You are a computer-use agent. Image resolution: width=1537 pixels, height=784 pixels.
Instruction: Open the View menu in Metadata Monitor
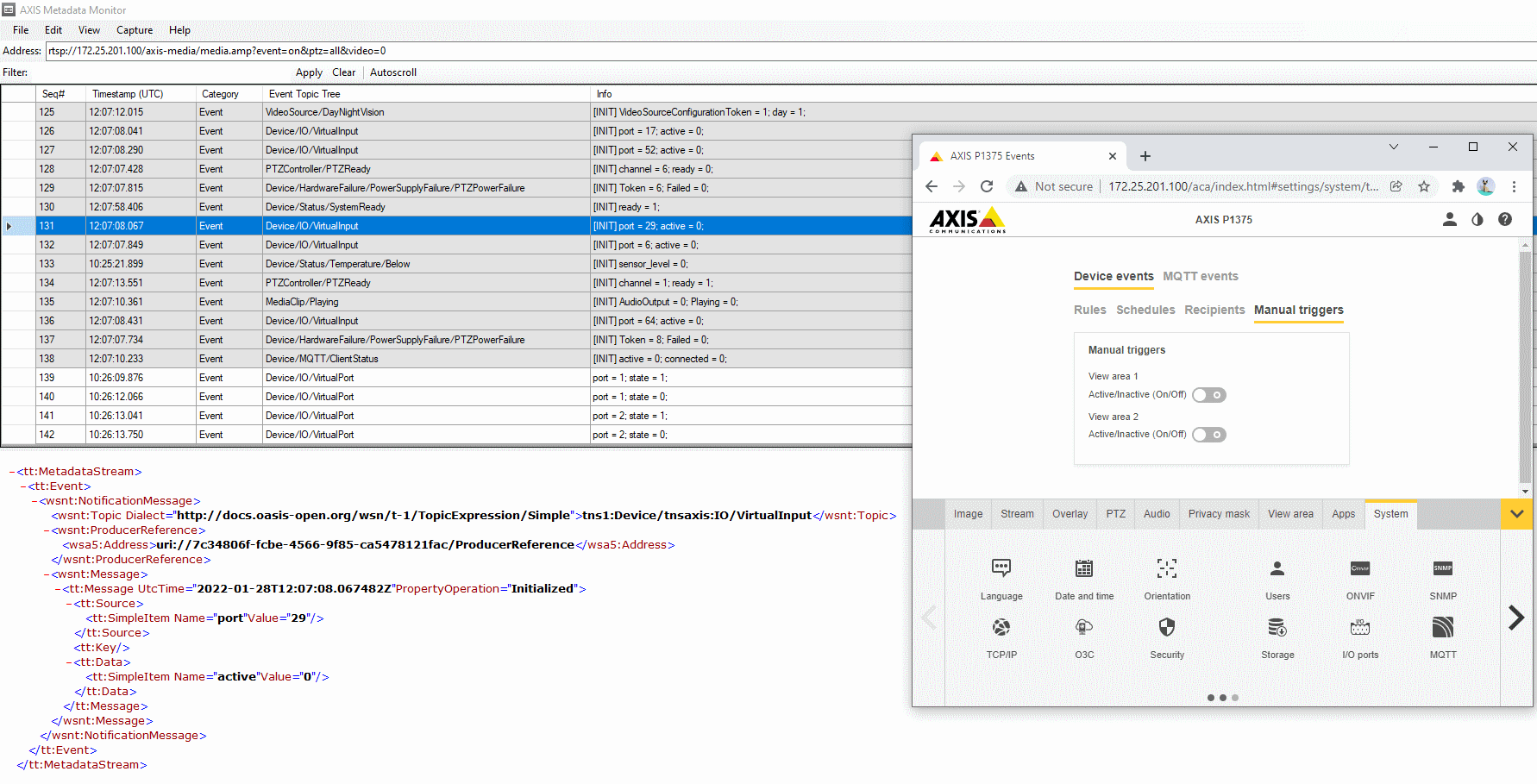tap(90, 30)
